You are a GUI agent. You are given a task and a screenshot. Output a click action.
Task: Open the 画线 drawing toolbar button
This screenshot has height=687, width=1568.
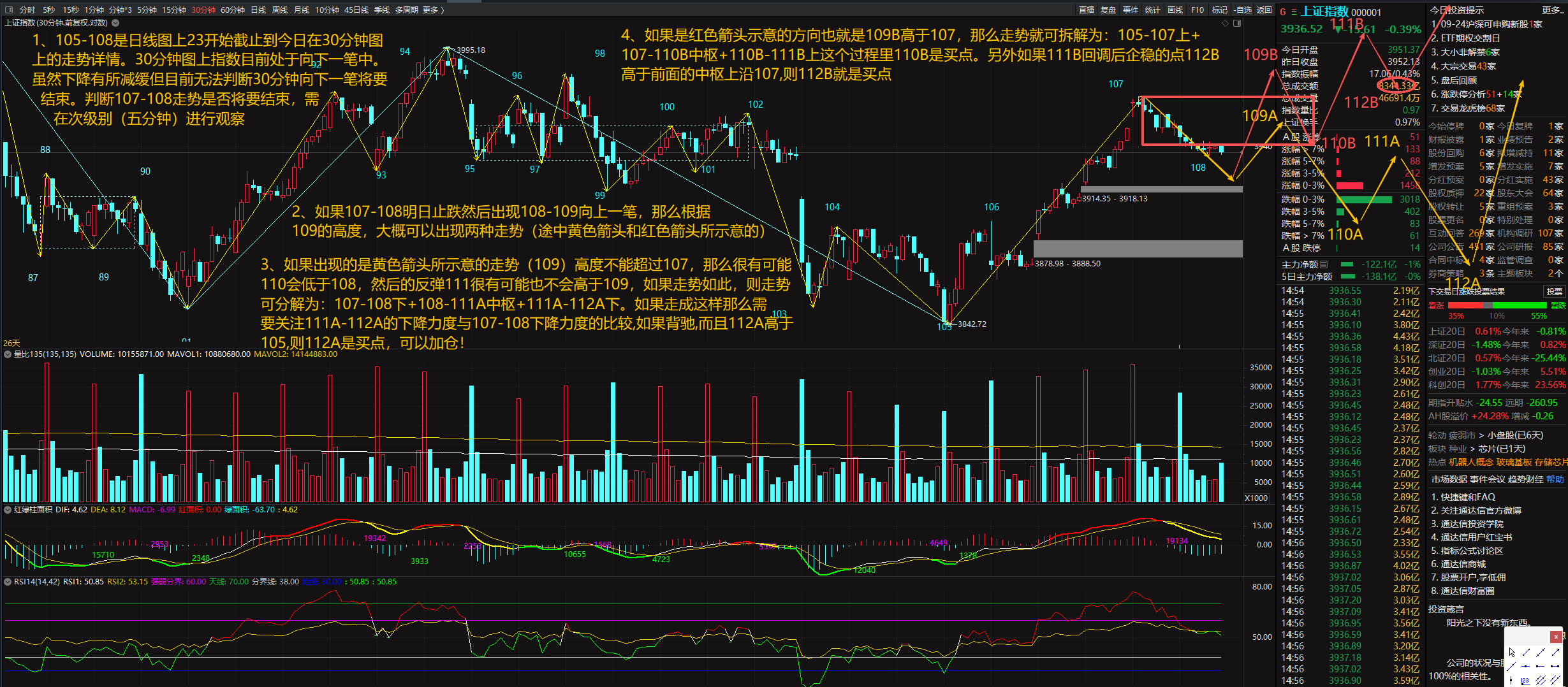(1175, 10)
